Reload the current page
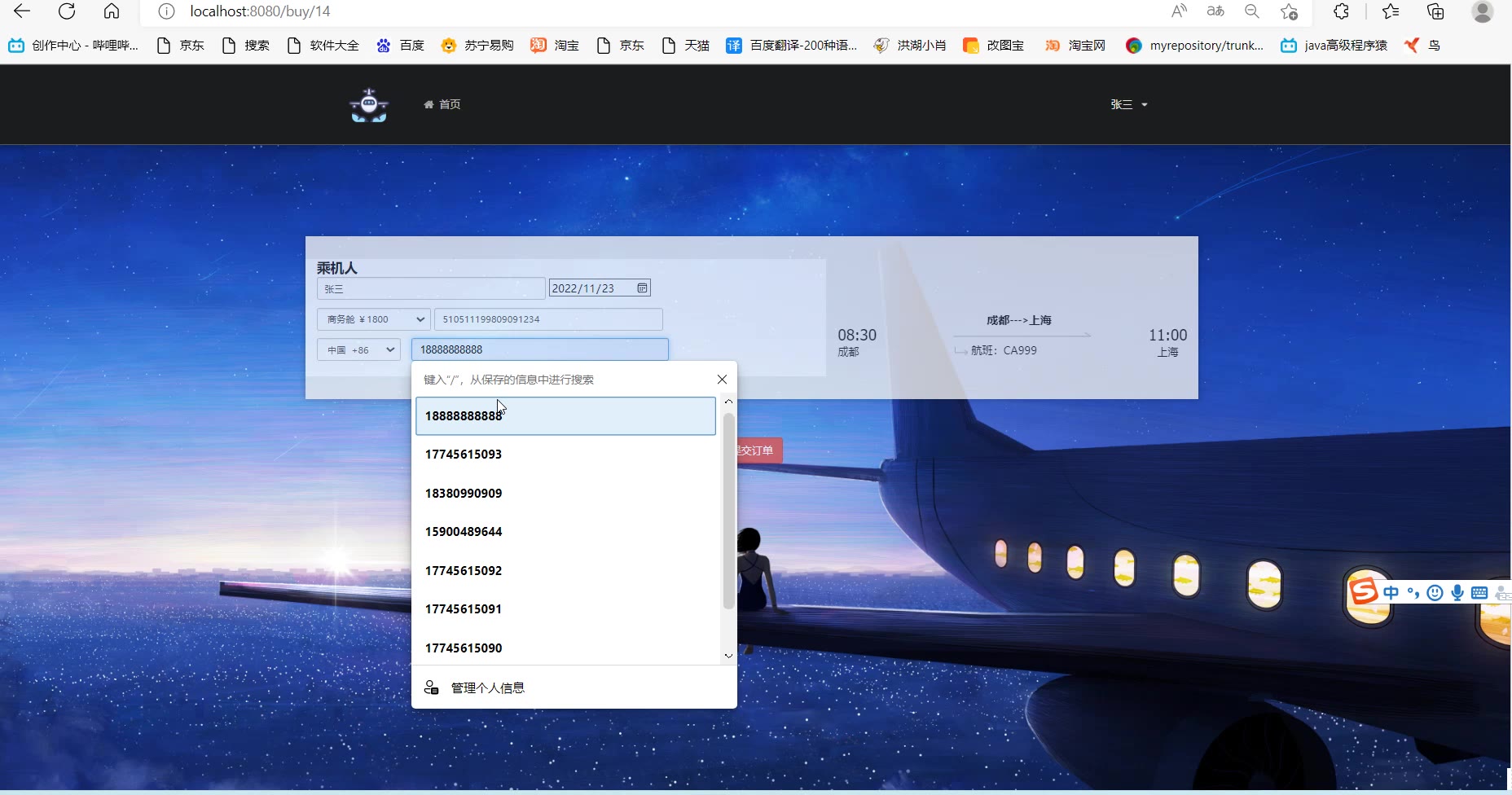 coord(67,11)
